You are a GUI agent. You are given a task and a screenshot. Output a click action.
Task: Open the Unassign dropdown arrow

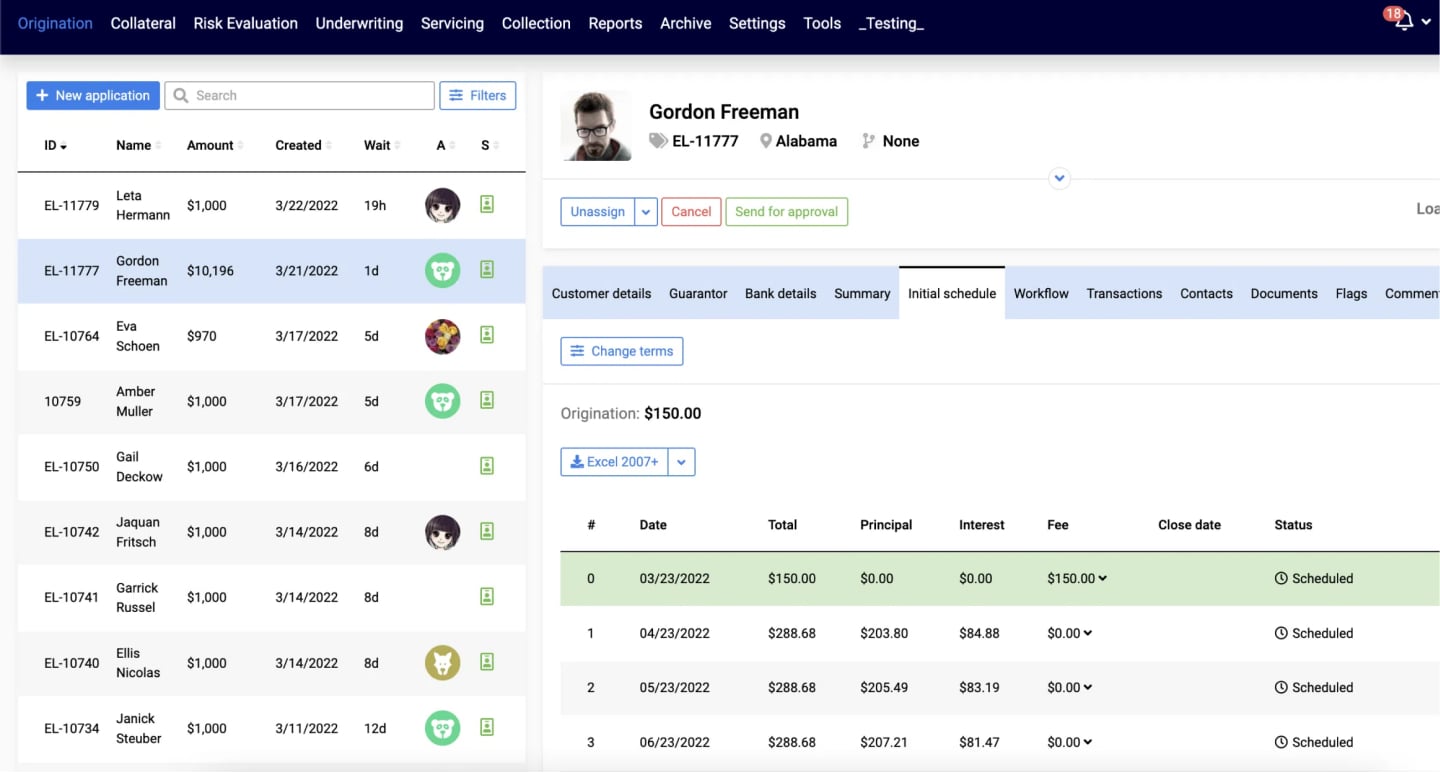[x=646, y=212]
